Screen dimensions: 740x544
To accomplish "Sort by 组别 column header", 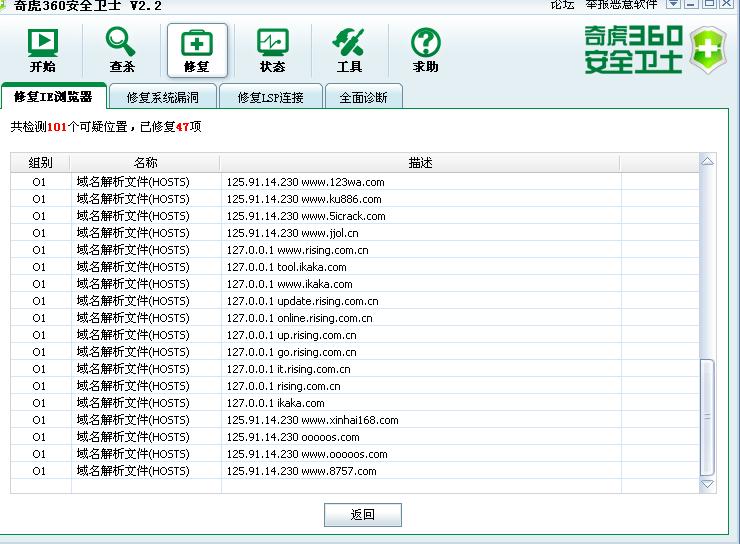I will (x=40, y=163).
